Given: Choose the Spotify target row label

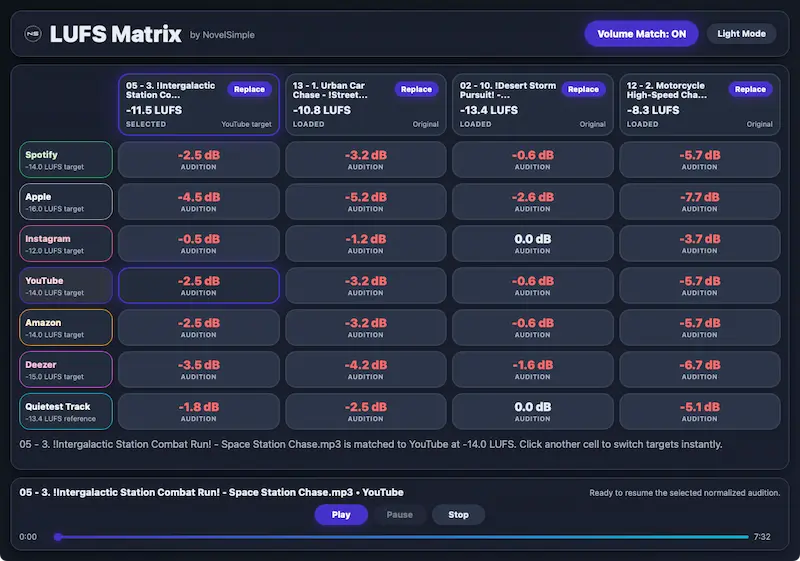Looking at the screenshot, I should [66, 160].
